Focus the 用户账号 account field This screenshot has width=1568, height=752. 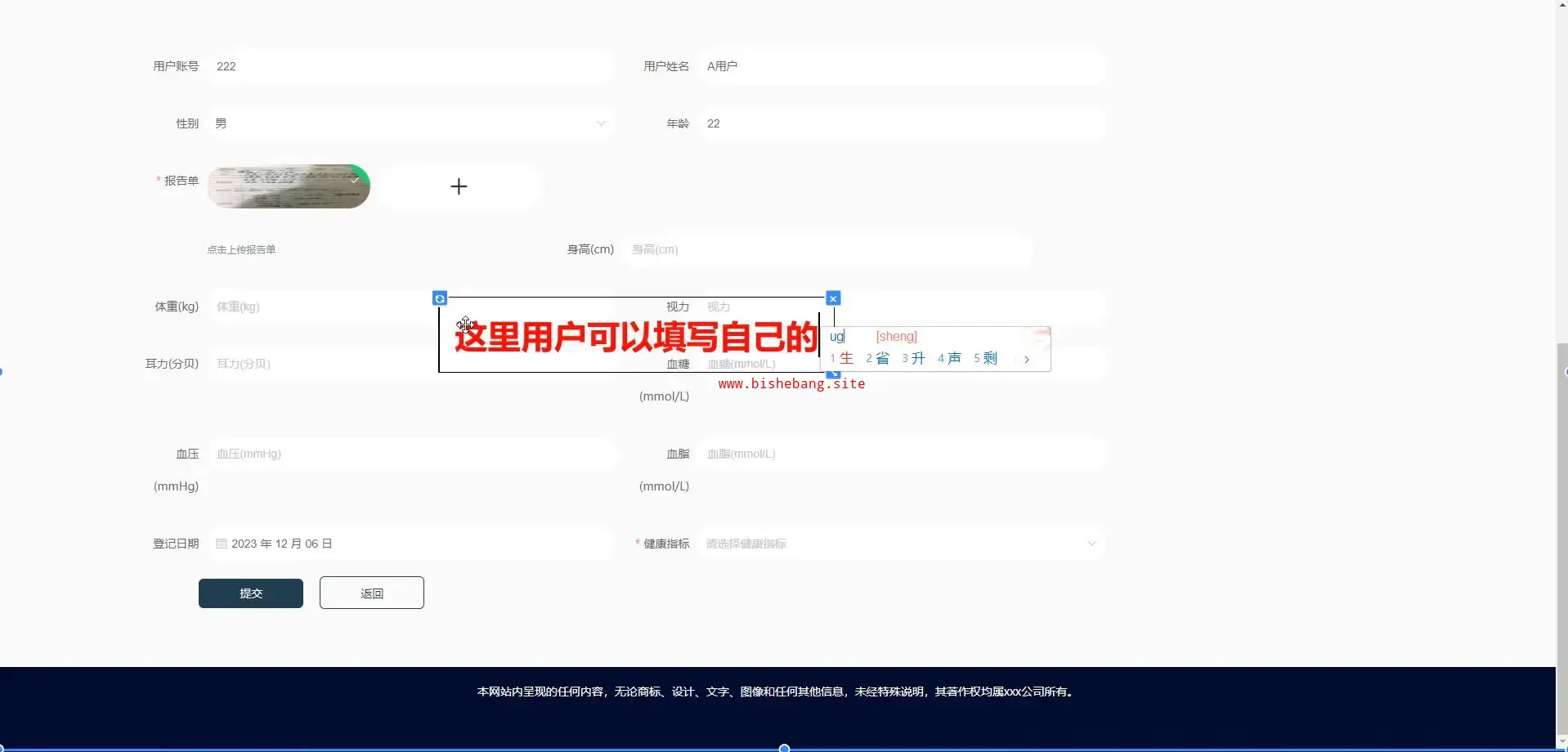pos(411,66)
